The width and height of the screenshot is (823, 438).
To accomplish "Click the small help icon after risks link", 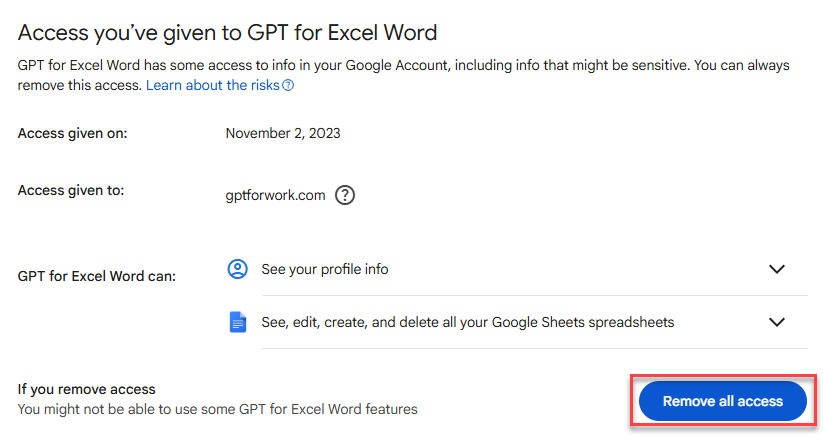I will (x=288, y=85).
